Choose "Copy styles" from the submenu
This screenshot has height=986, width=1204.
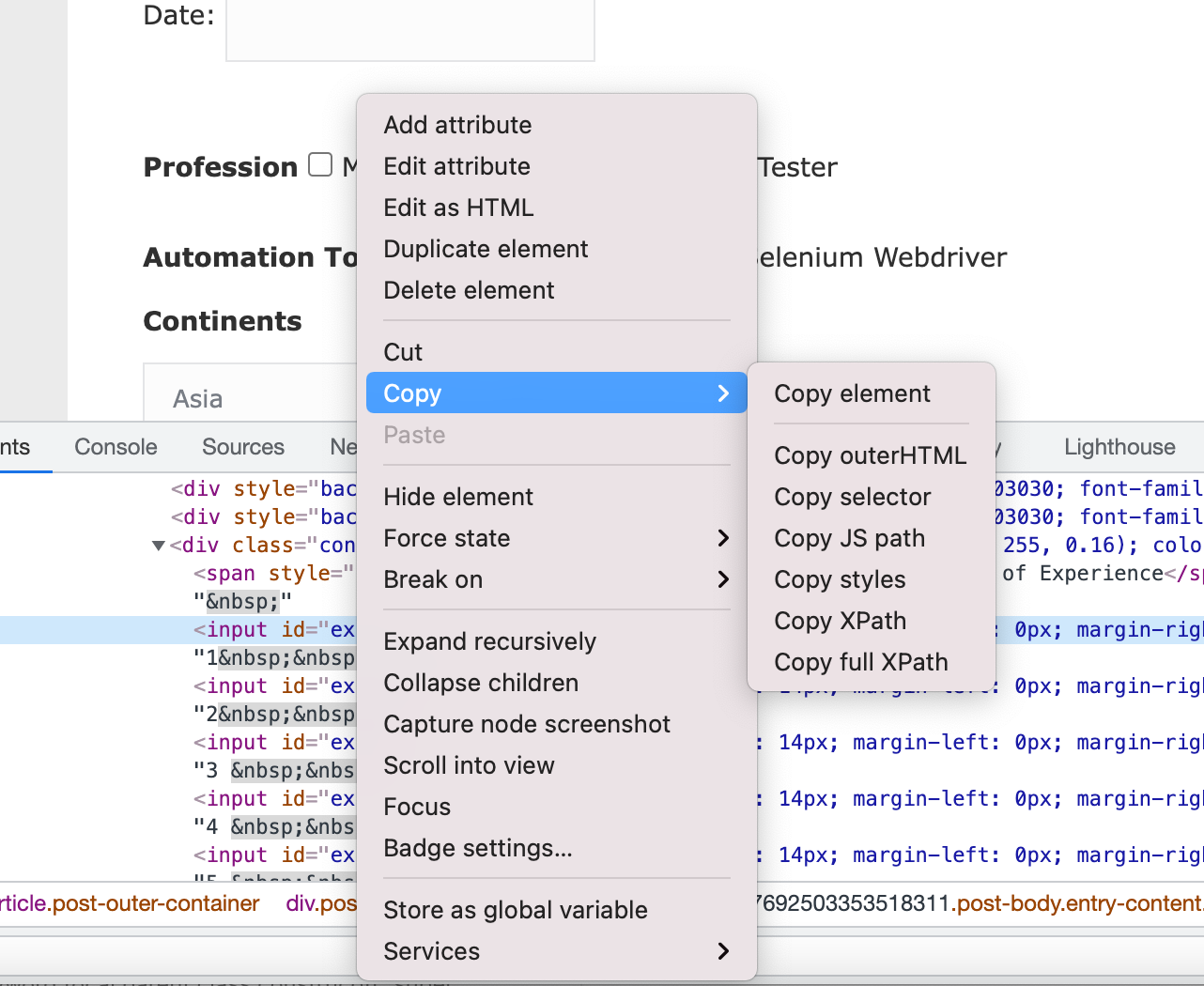tap(840, 579)
